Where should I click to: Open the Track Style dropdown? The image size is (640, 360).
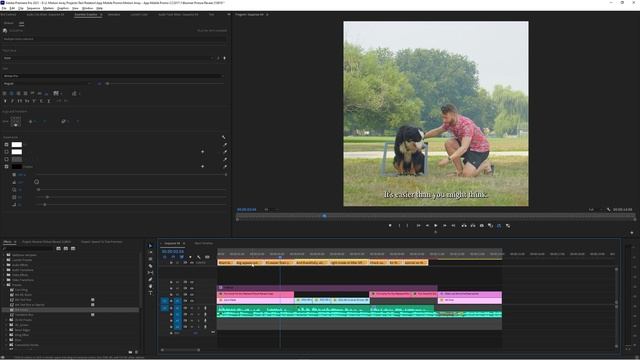click(108, 58)
